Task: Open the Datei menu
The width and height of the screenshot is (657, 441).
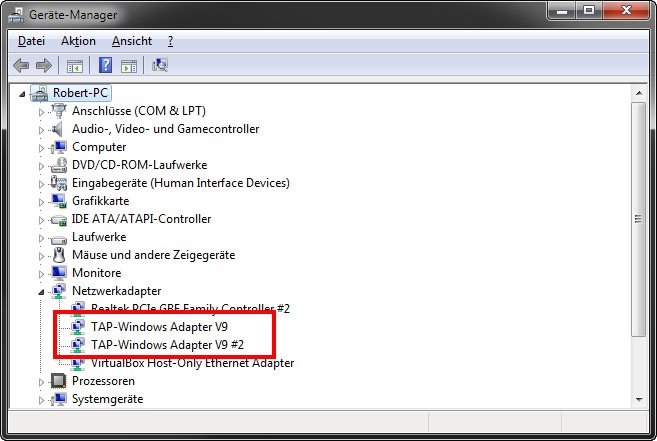Action: pos(31,41)
